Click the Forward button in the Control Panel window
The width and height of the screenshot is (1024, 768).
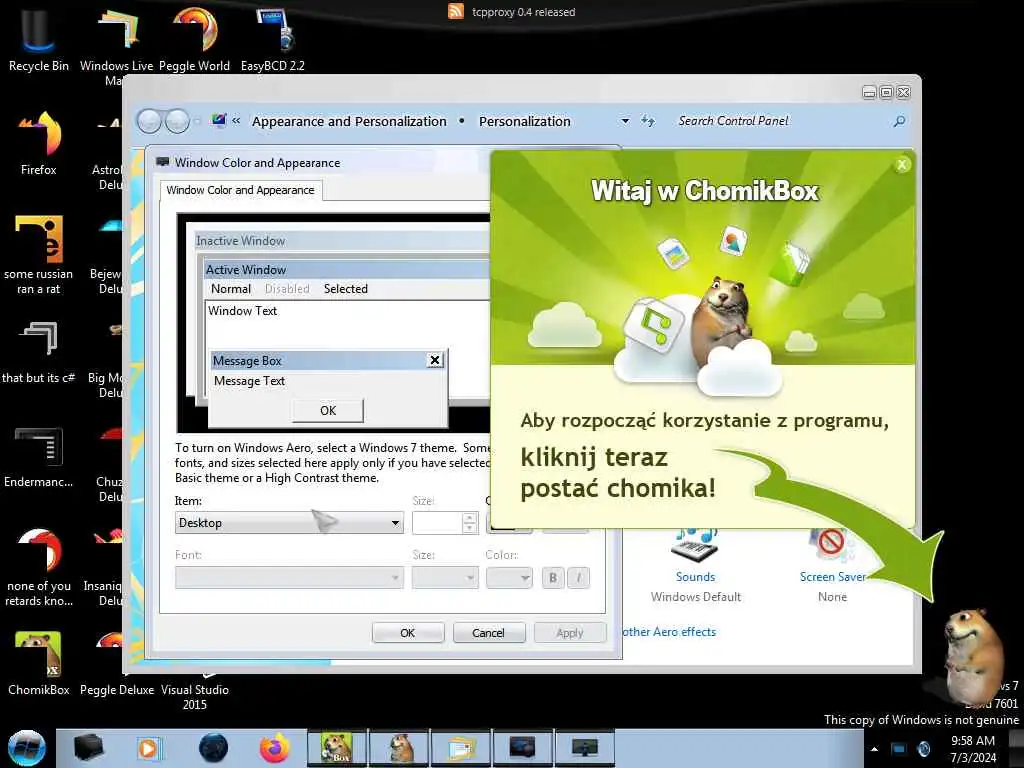coord(177,121)
